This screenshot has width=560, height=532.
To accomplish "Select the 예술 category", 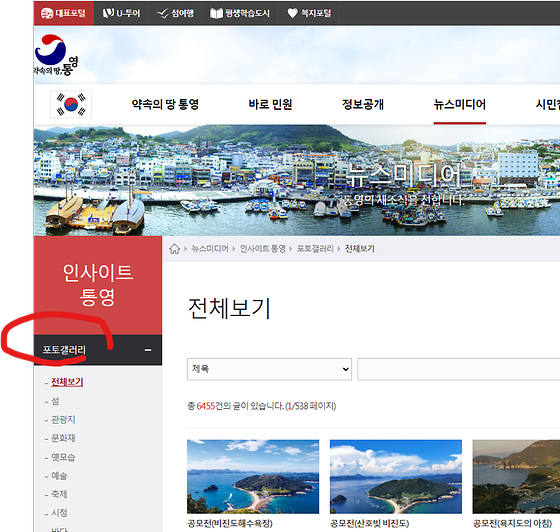I will 59,476.
